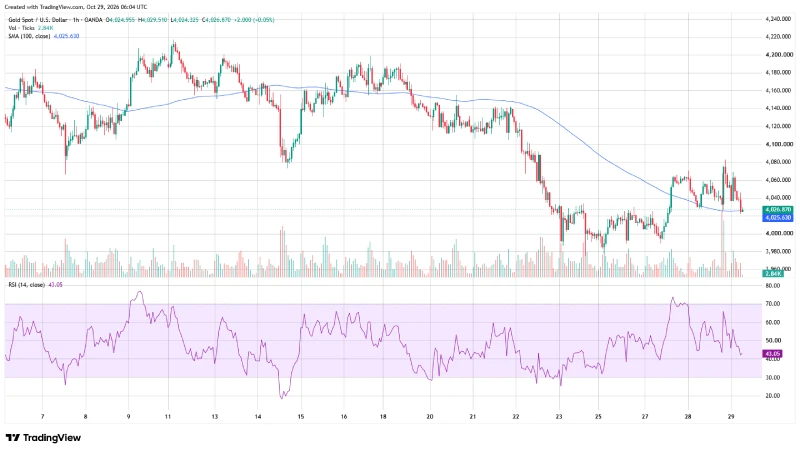Select the RSI (14, close) indicator legend
Viewport: 800px width, 452px height.
point(26,285)
